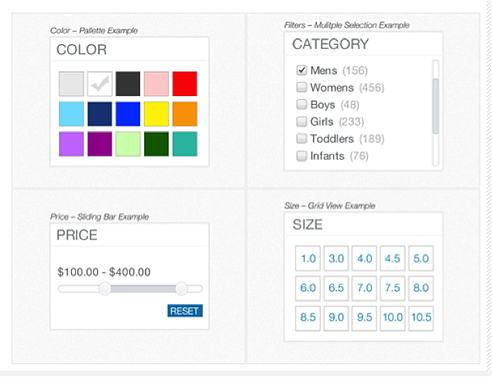Choose size 5.0

click(x=421, y=258)
